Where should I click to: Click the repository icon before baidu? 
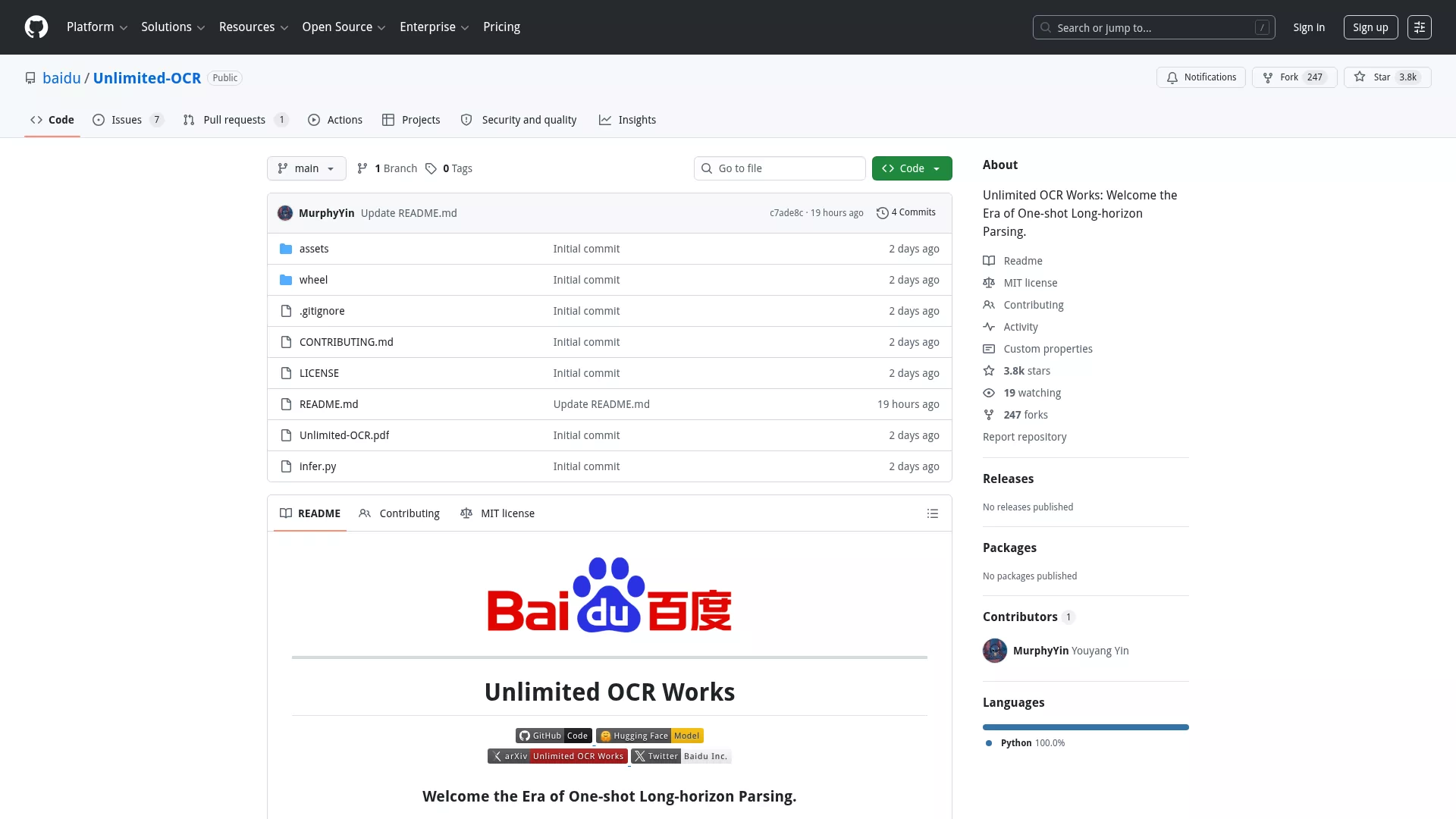click(x=30, y=78)
